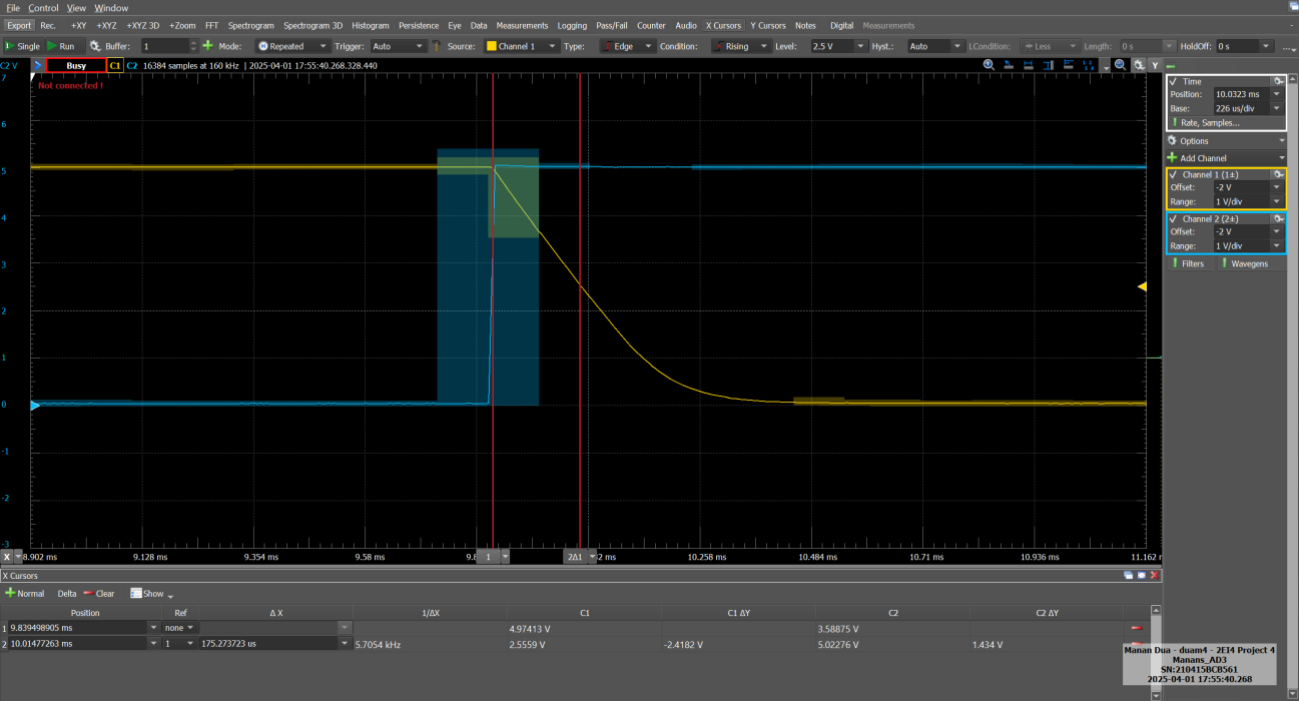Expand the Channel 1 Range dropdown
1299x701 pixels.
pos(1276,201)
